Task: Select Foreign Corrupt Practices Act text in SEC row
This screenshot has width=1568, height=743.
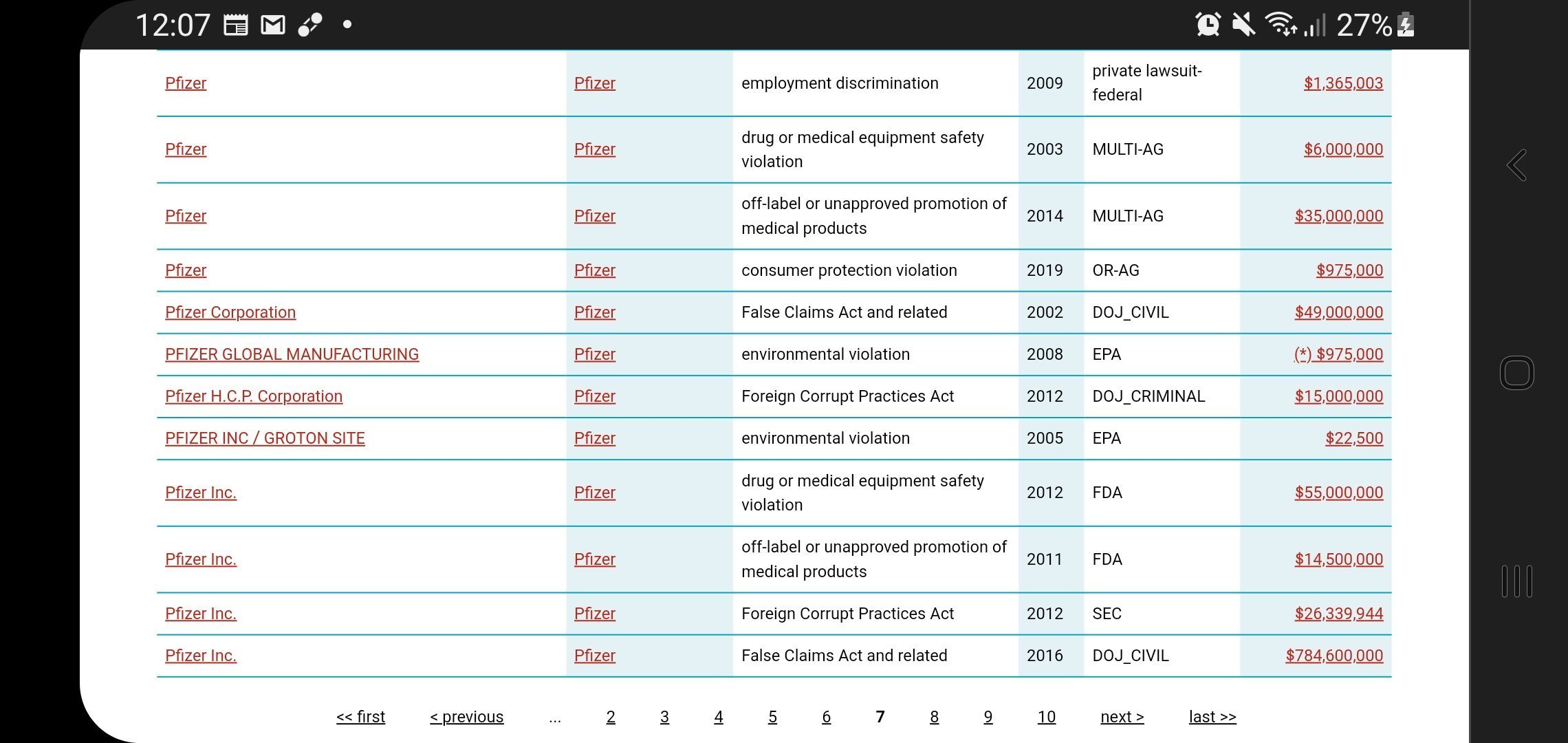Action: pos(847,614)
